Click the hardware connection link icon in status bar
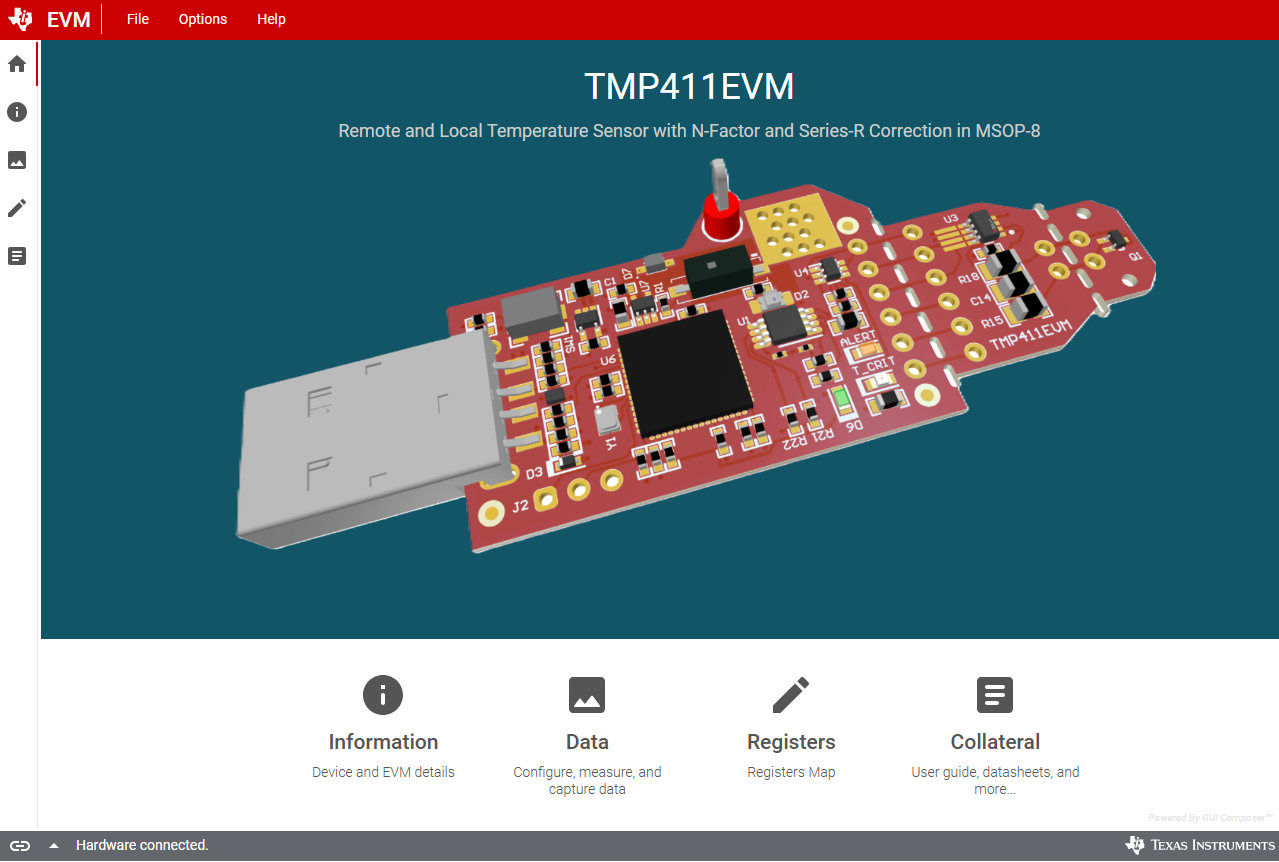 (x=19, y=845)
